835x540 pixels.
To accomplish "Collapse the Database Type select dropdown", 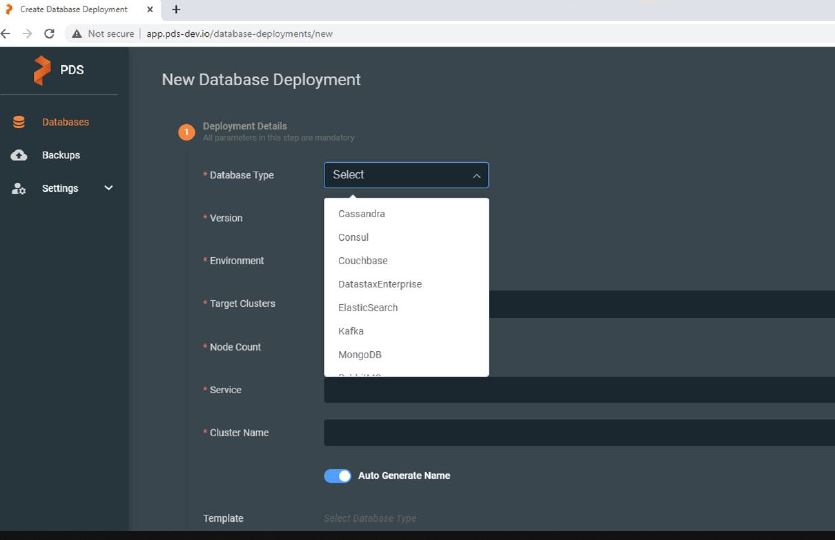I will click(x=476, y=175).
